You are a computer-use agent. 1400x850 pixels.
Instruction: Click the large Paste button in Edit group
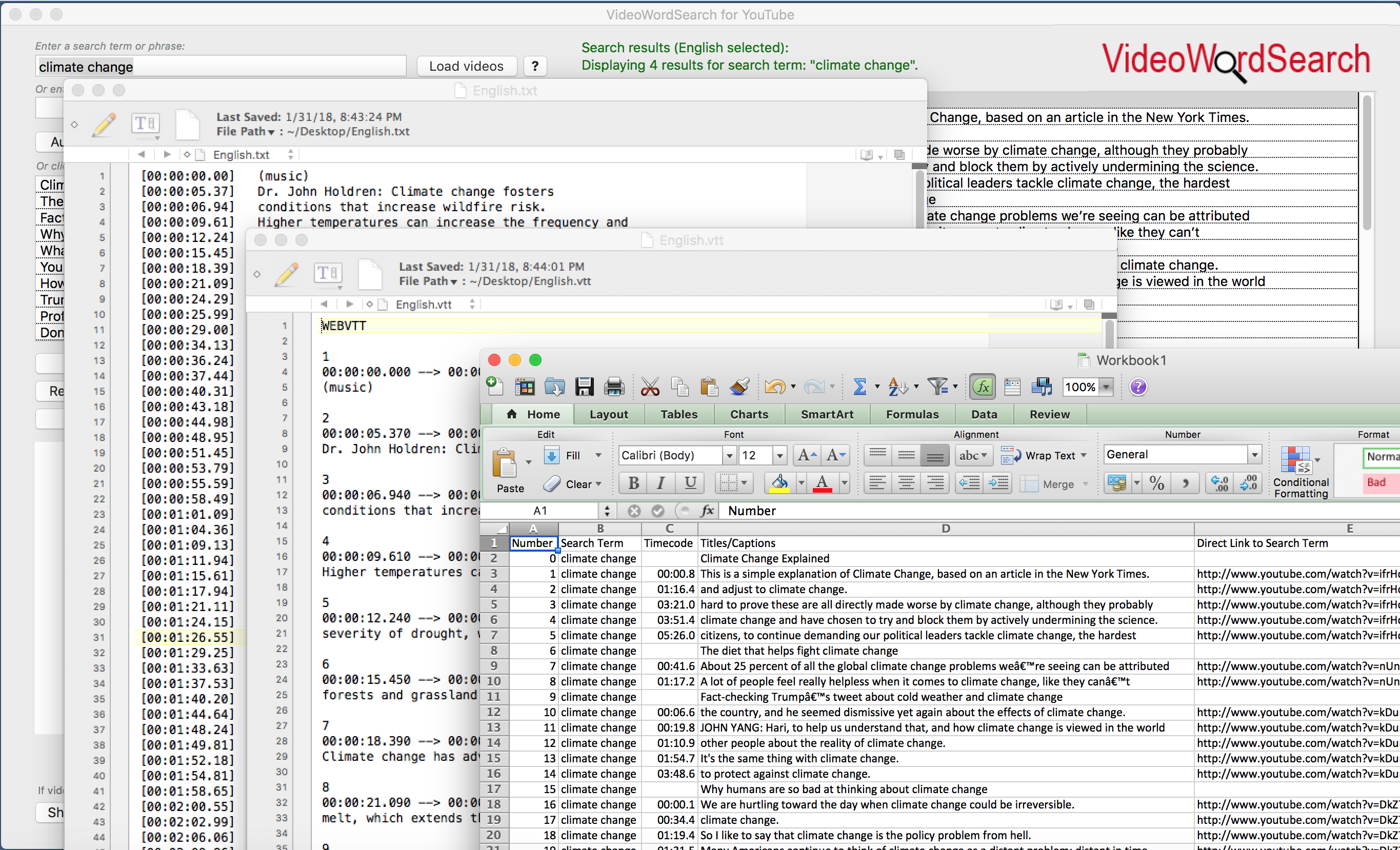tap(510, 471)
